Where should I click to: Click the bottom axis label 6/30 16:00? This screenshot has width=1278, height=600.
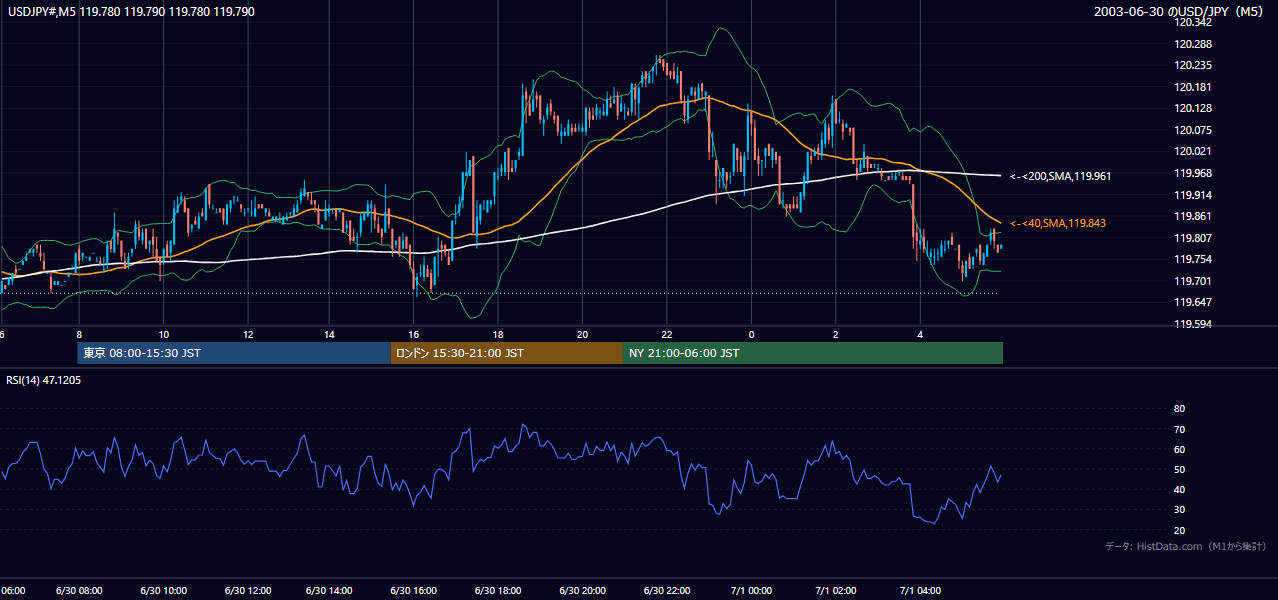(x=415, y=591)
